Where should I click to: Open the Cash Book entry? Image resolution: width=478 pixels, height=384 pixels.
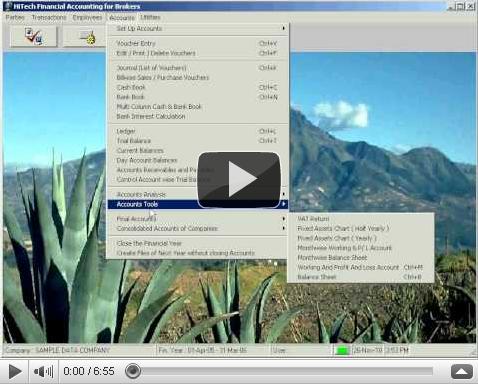198,87
